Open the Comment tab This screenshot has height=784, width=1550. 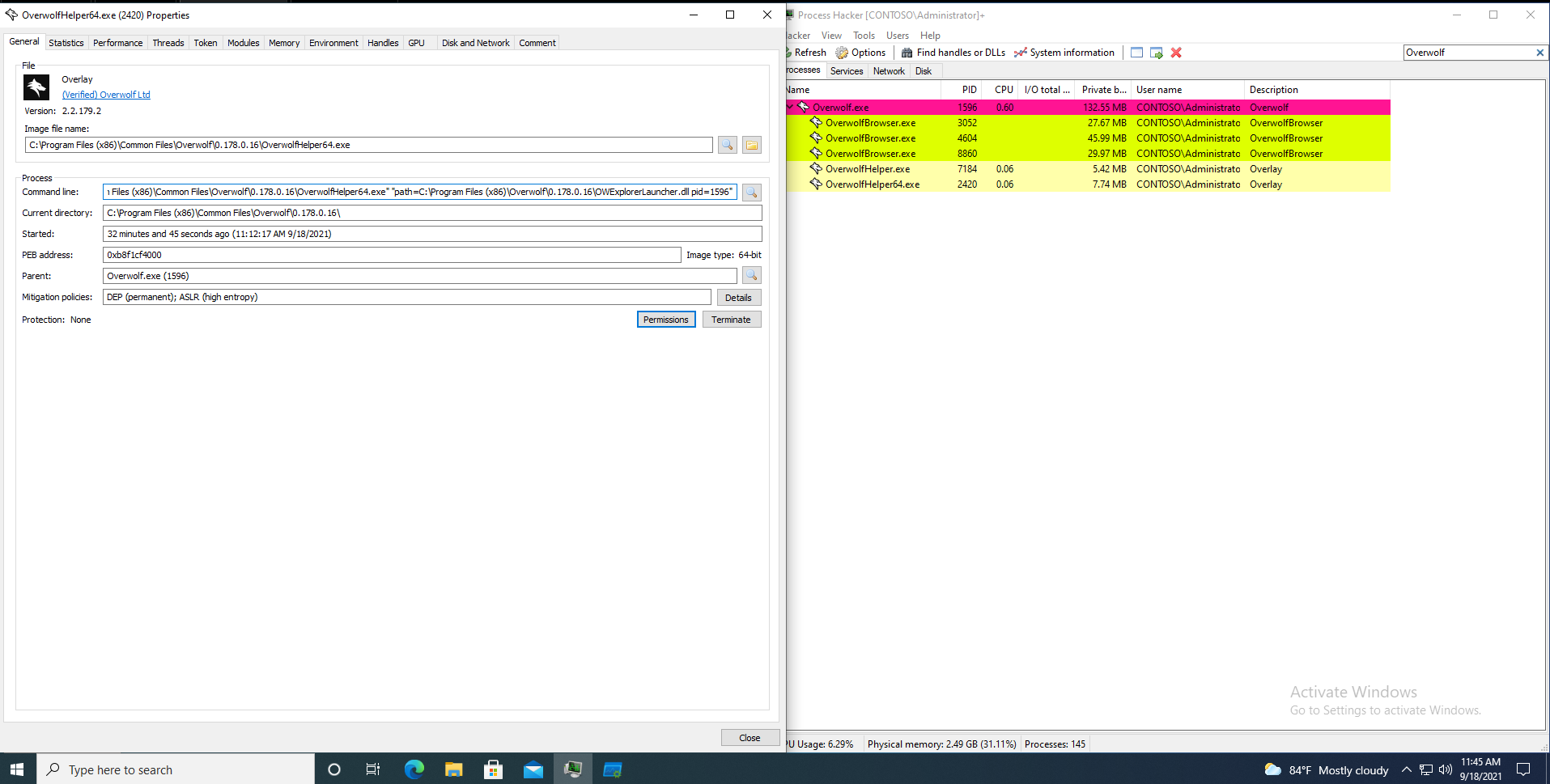[x=537, y=43]
